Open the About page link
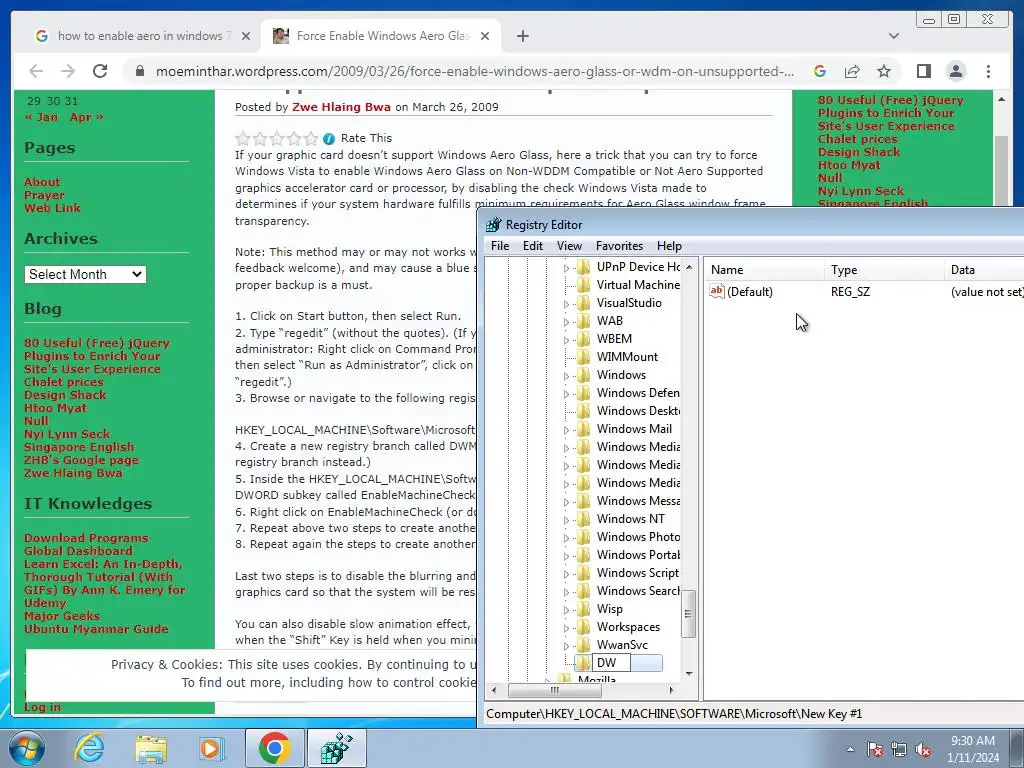 point(42,182)
